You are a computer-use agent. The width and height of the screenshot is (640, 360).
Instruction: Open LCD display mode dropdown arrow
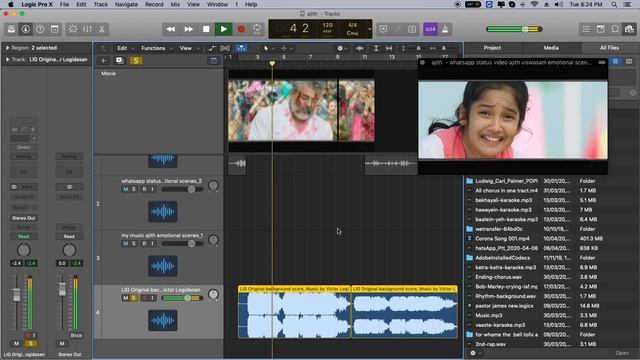pyautogui.click(x=369, y=29)
